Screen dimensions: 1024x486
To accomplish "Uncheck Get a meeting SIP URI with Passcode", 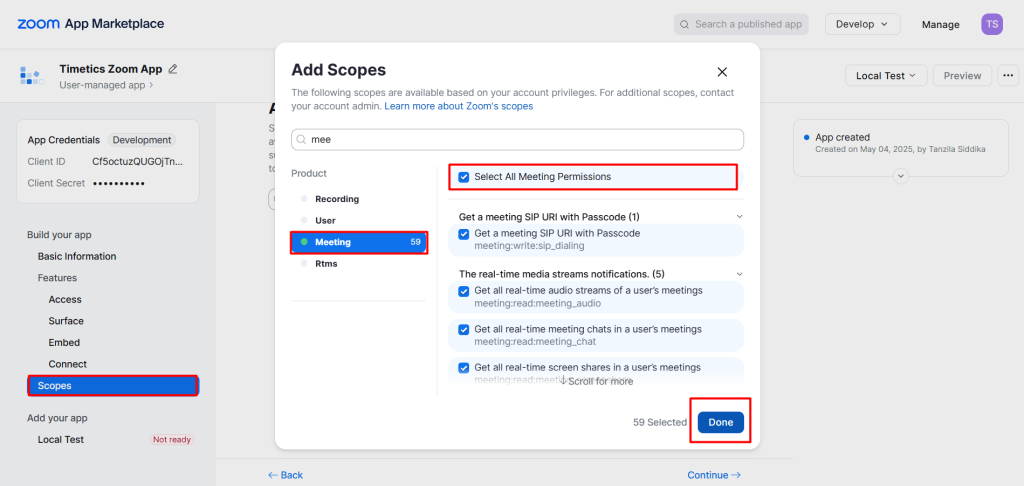I will point(464,234).
